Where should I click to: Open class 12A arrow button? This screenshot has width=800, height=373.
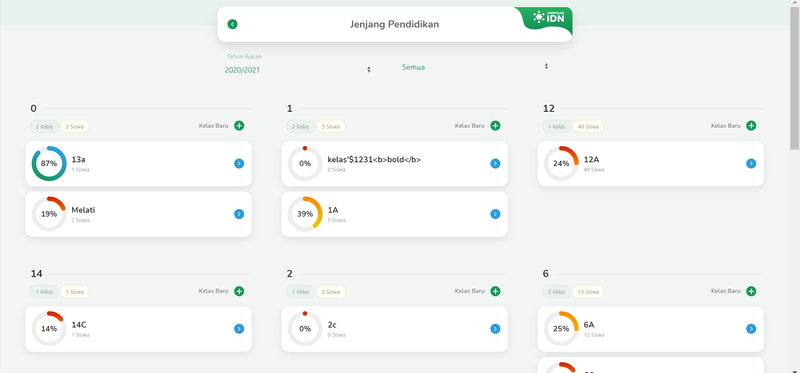751,163
